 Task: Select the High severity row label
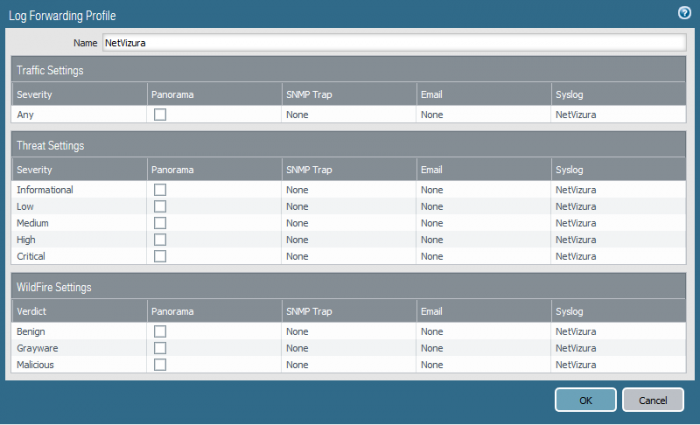pos(26,240)
